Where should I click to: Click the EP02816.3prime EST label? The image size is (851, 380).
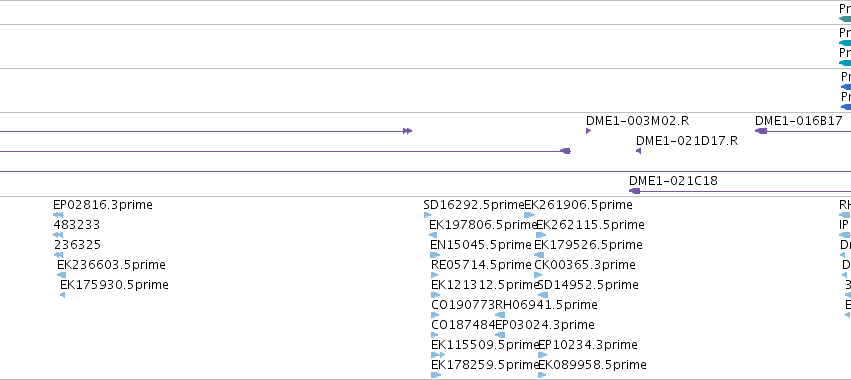pyautogui.click(x=103, y=205)
